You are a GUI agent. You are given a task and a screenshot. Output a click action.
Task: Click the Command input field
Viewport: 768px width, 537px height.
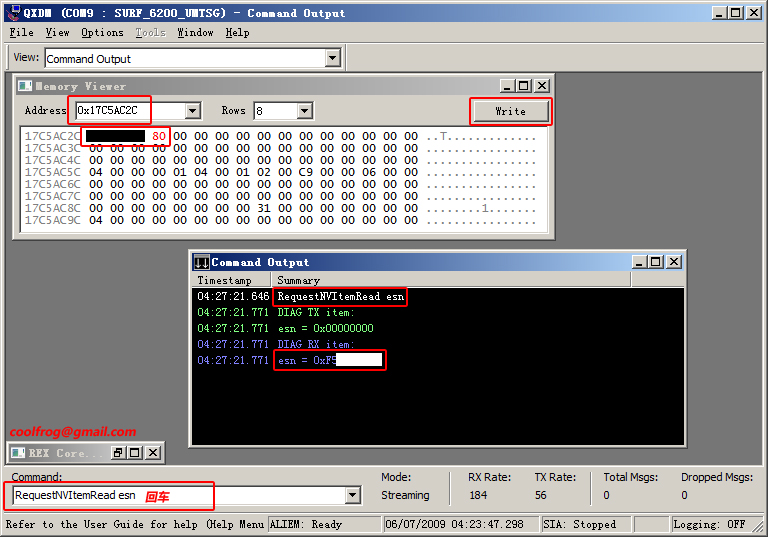[179, 495]
